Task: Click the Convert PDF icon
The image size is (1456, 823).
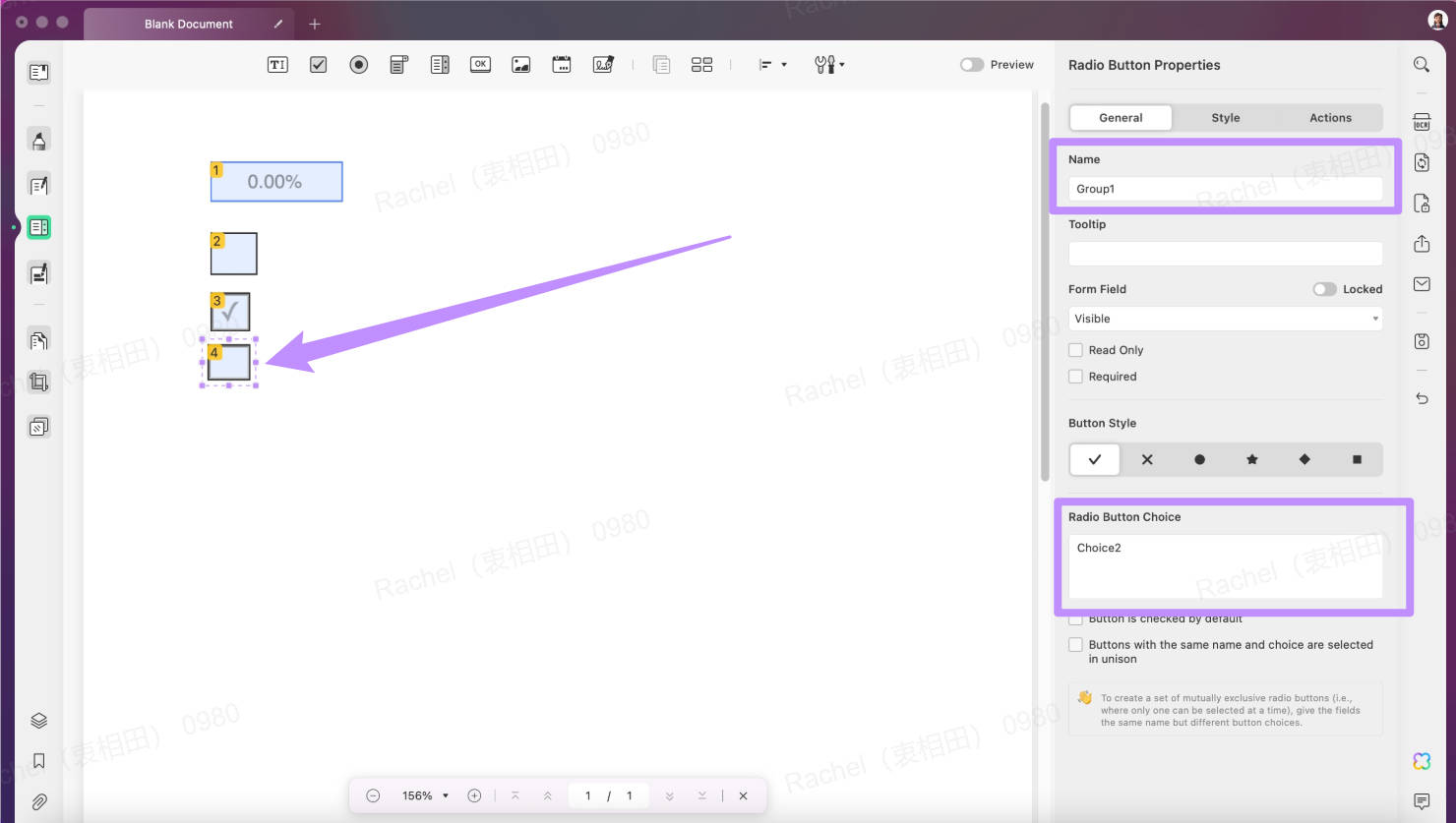Action: pos(1422,162)
